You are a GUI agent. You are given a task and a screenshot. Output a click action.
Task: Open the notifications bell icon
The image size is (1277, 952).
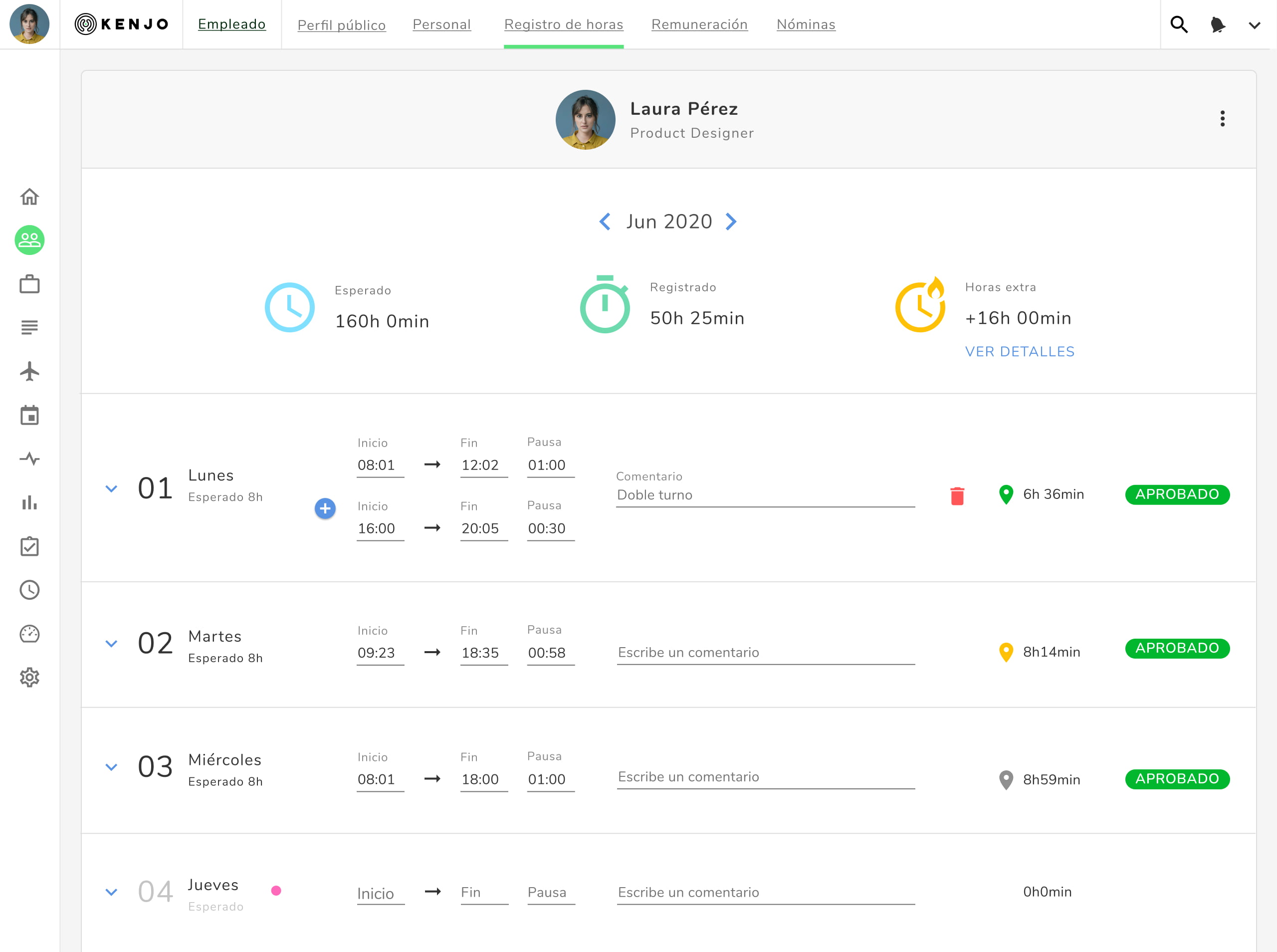(1217, 24)
